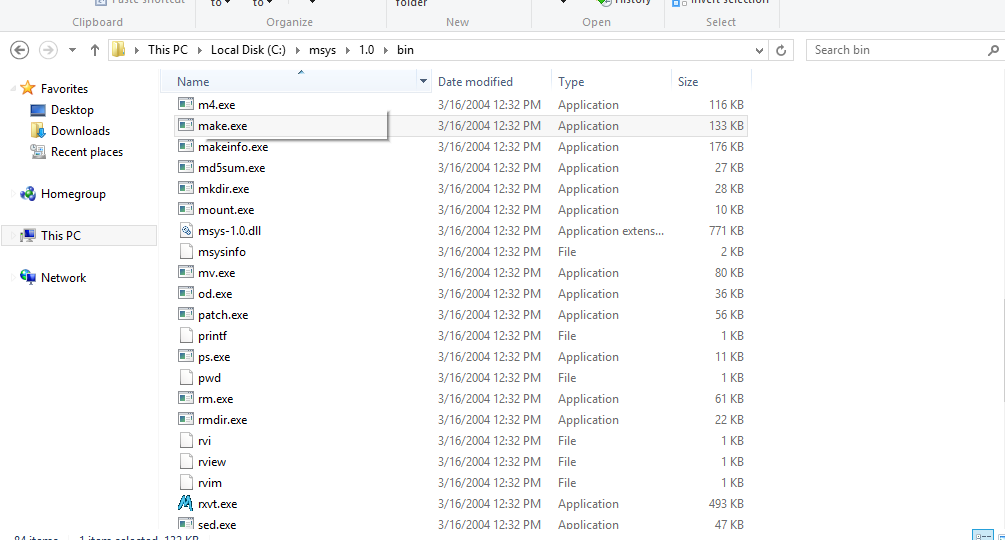Open the Name column filter dropdown
Image resolution: width=1005 pixels, height=540 pixels.
click(424, 82)
